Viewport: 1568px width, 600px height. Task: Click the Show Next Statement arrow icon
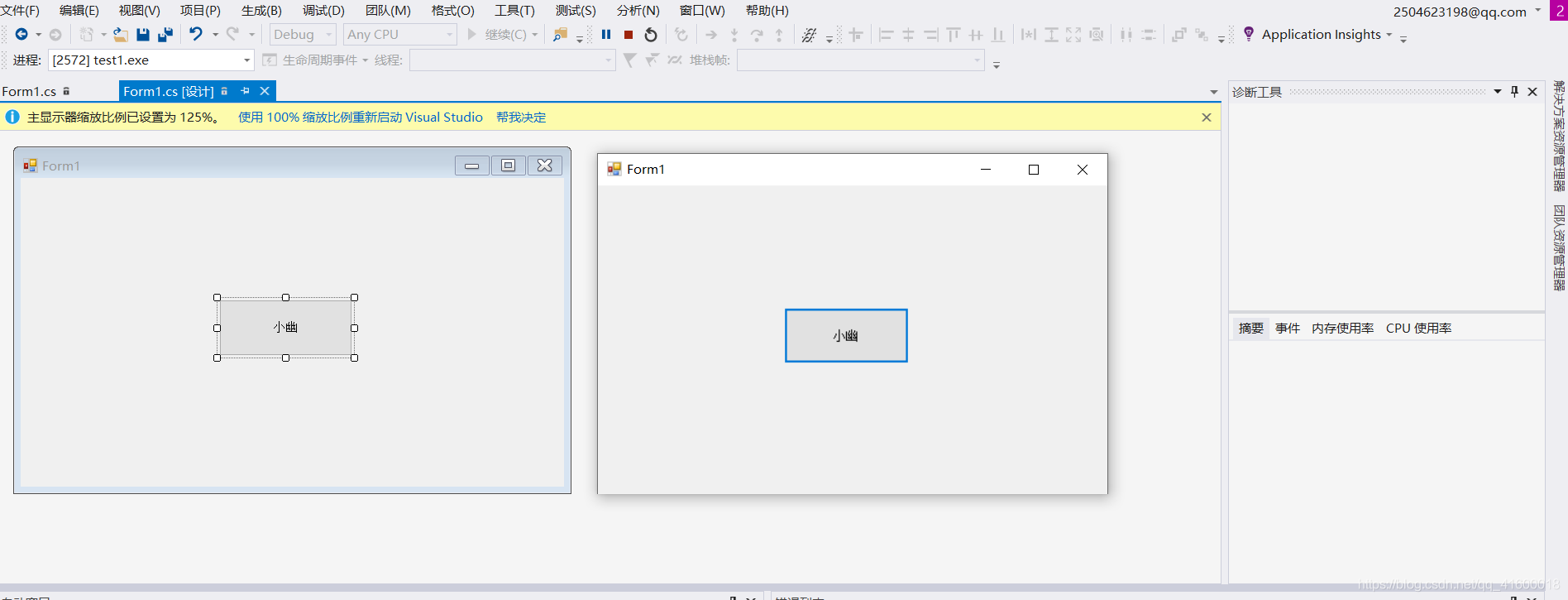pos(711,35)
